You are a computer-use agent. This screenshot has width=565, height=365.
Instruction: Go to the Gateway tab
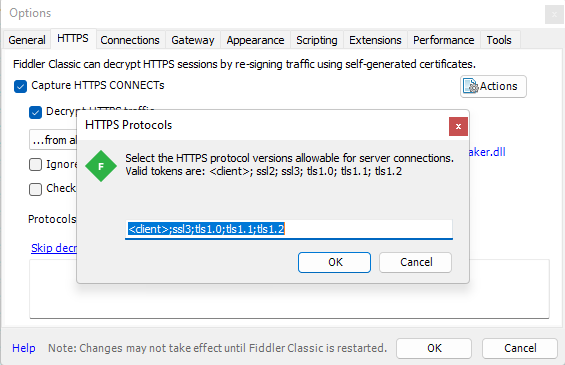click(193, 40)
